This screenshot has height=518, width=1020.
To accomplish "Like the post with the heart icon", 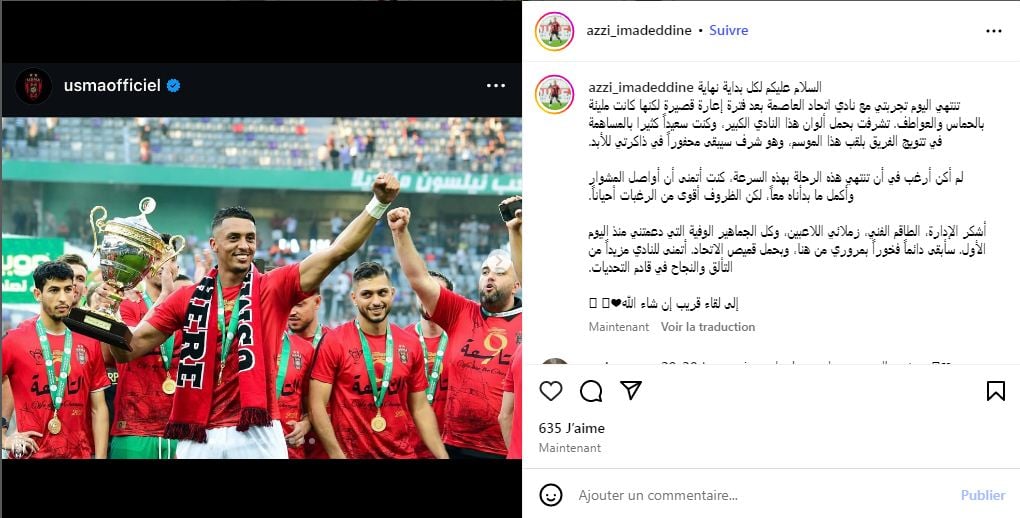I will point(551,390).
